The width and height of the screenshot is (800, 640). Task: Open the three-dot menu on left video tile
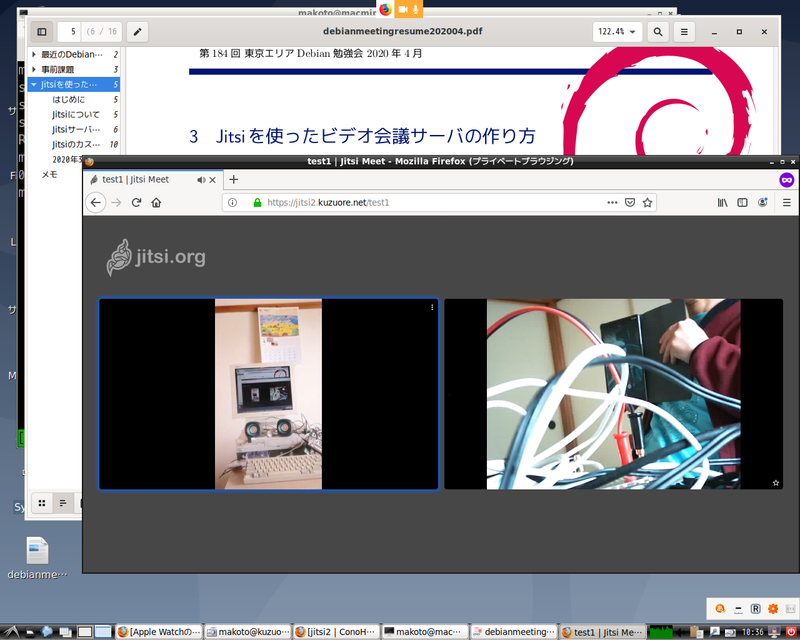432,307
